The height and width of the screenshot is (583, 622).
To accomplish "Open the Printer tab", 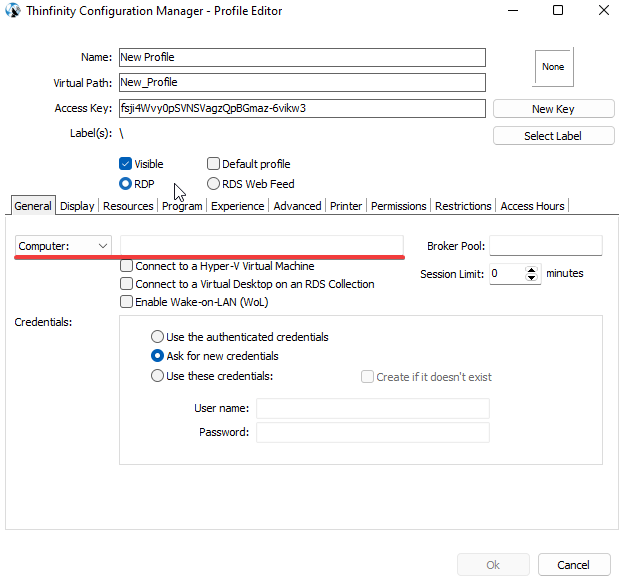I will [x=346, y=206].
